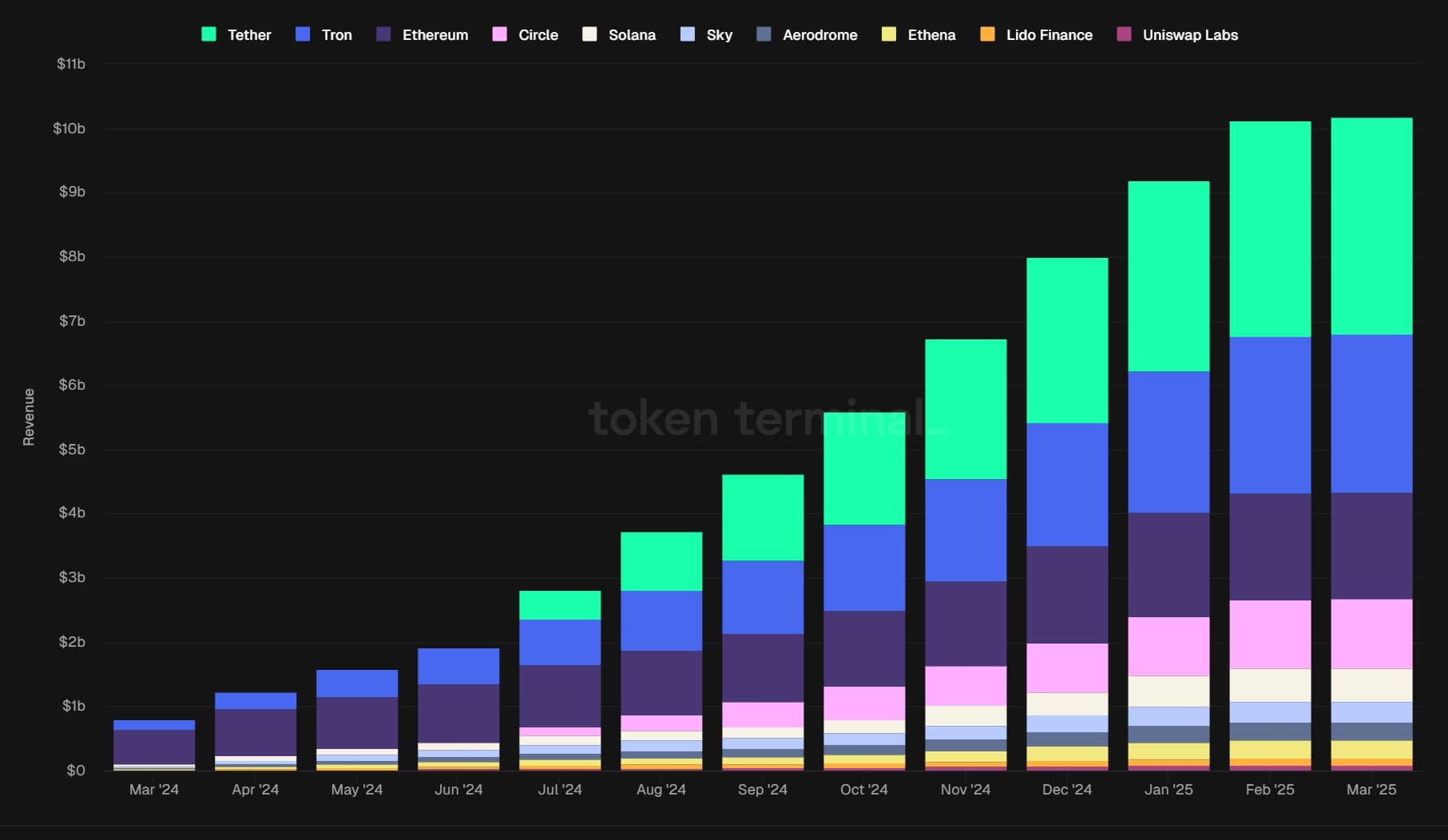Click the Circle pink legend swatch
Image resolution: width=1448 pixels, height=840 pixels.
click(x=499, y=34)
